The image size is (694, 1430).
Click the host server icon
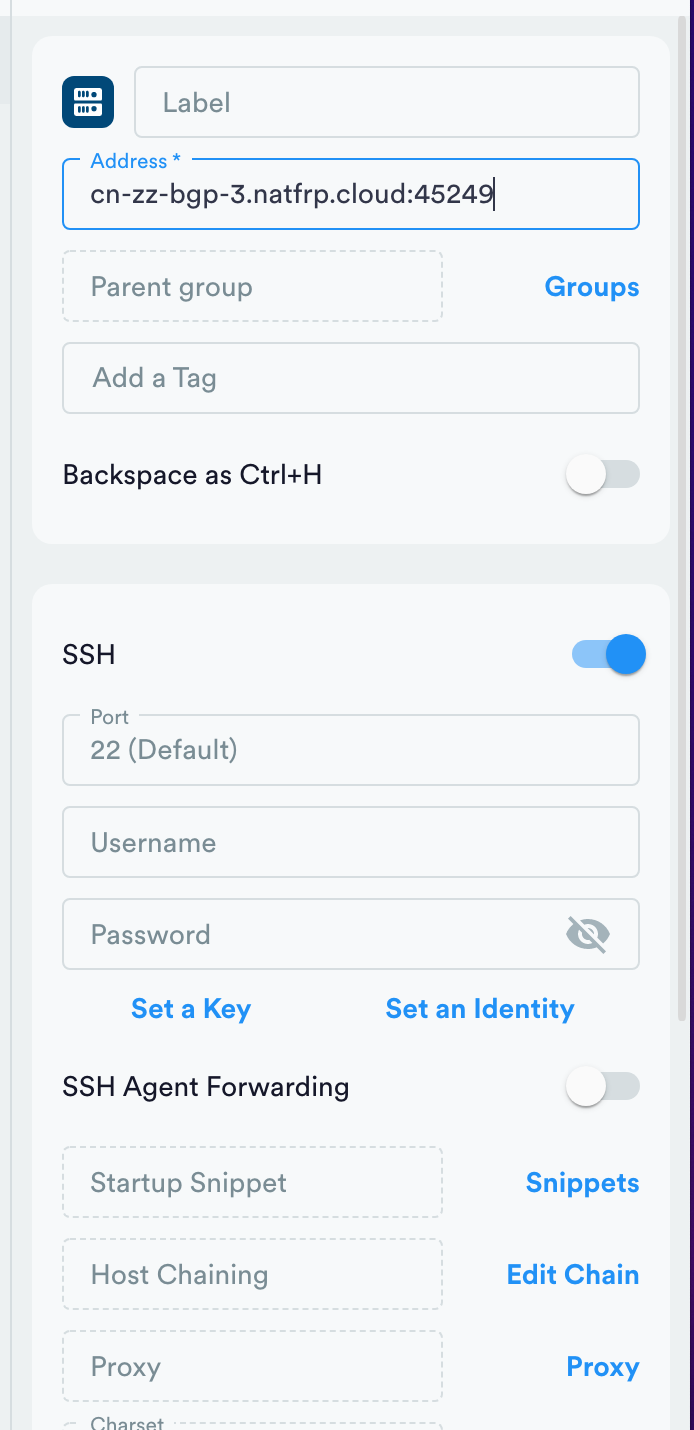click(x=87, y=101)
